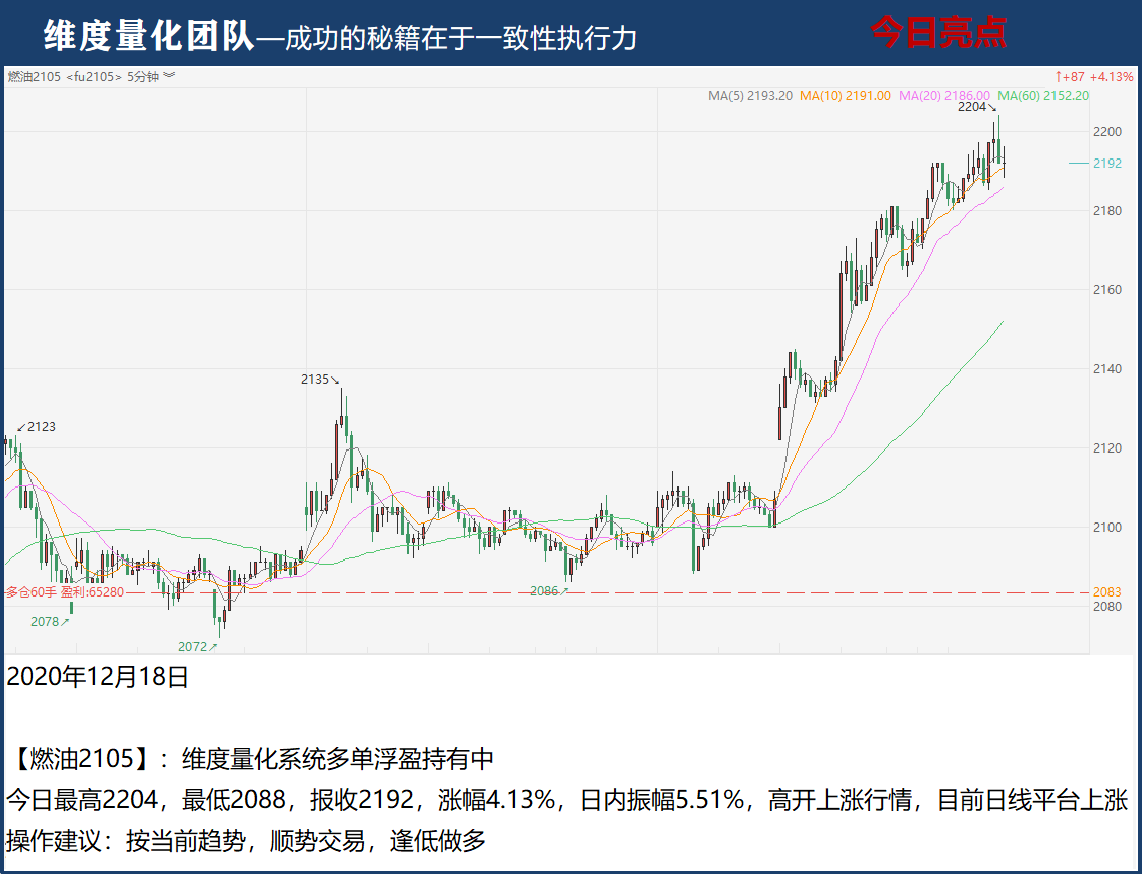Viewport: 1142px width, 874px height.
Task: Click the current price tag 2192
Action: pyautogui.click(x=1107, y=163)
